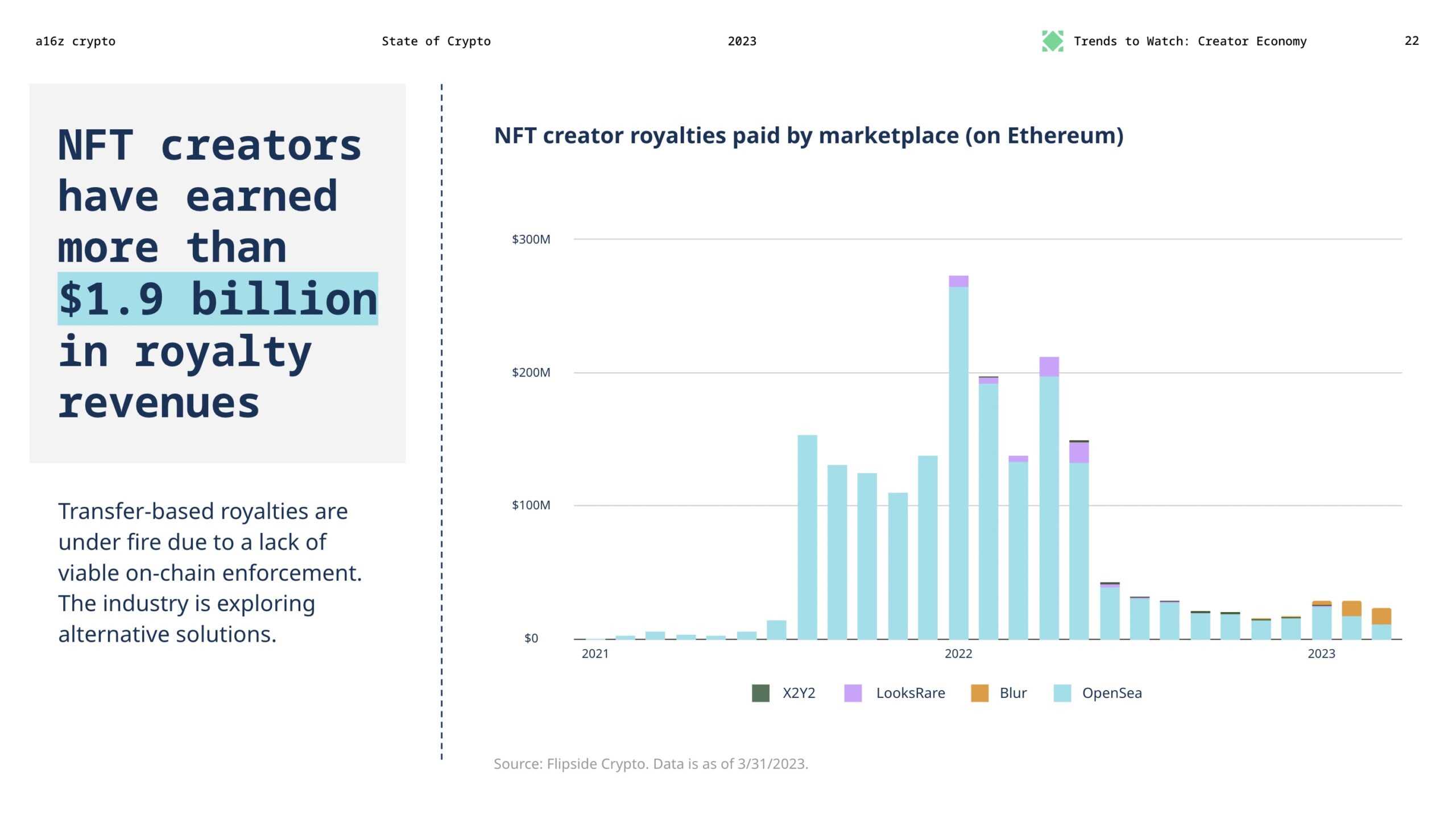Click the highlighted $1.9 billion text
1456x818 pixels.
218,299
